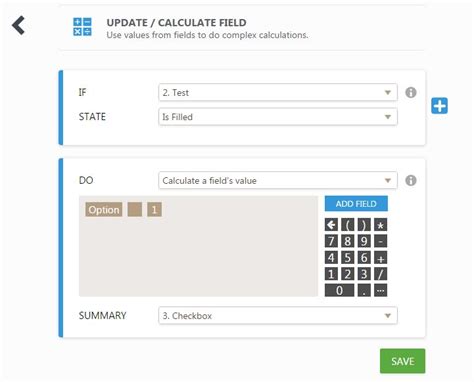Click the three-dots more key on the keypad
Screen dimensions: 474x382
[380, 290]
